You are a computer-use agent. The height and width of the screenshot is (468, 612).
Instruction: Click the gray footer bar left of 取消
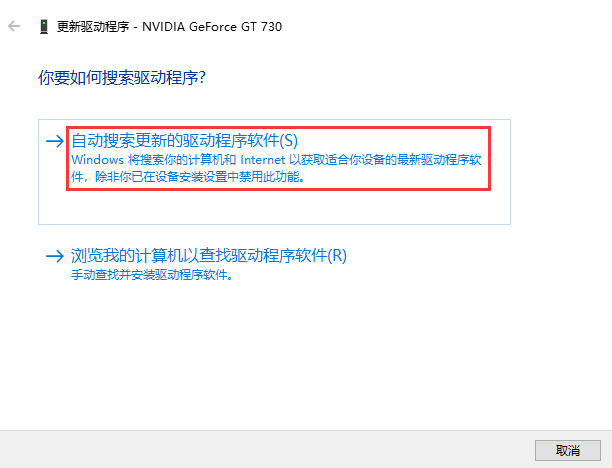tap(265, 450)
